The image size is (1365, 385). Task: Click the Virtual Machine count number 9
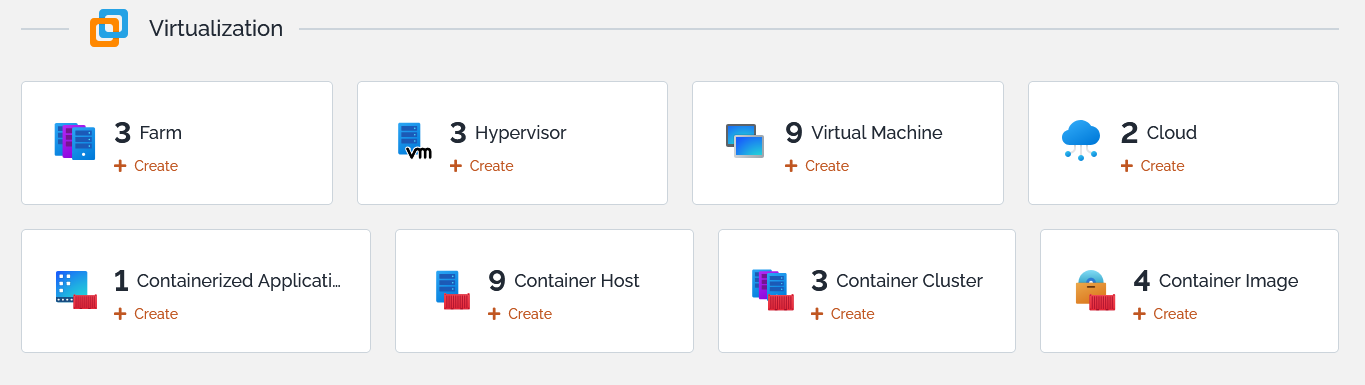794,133
